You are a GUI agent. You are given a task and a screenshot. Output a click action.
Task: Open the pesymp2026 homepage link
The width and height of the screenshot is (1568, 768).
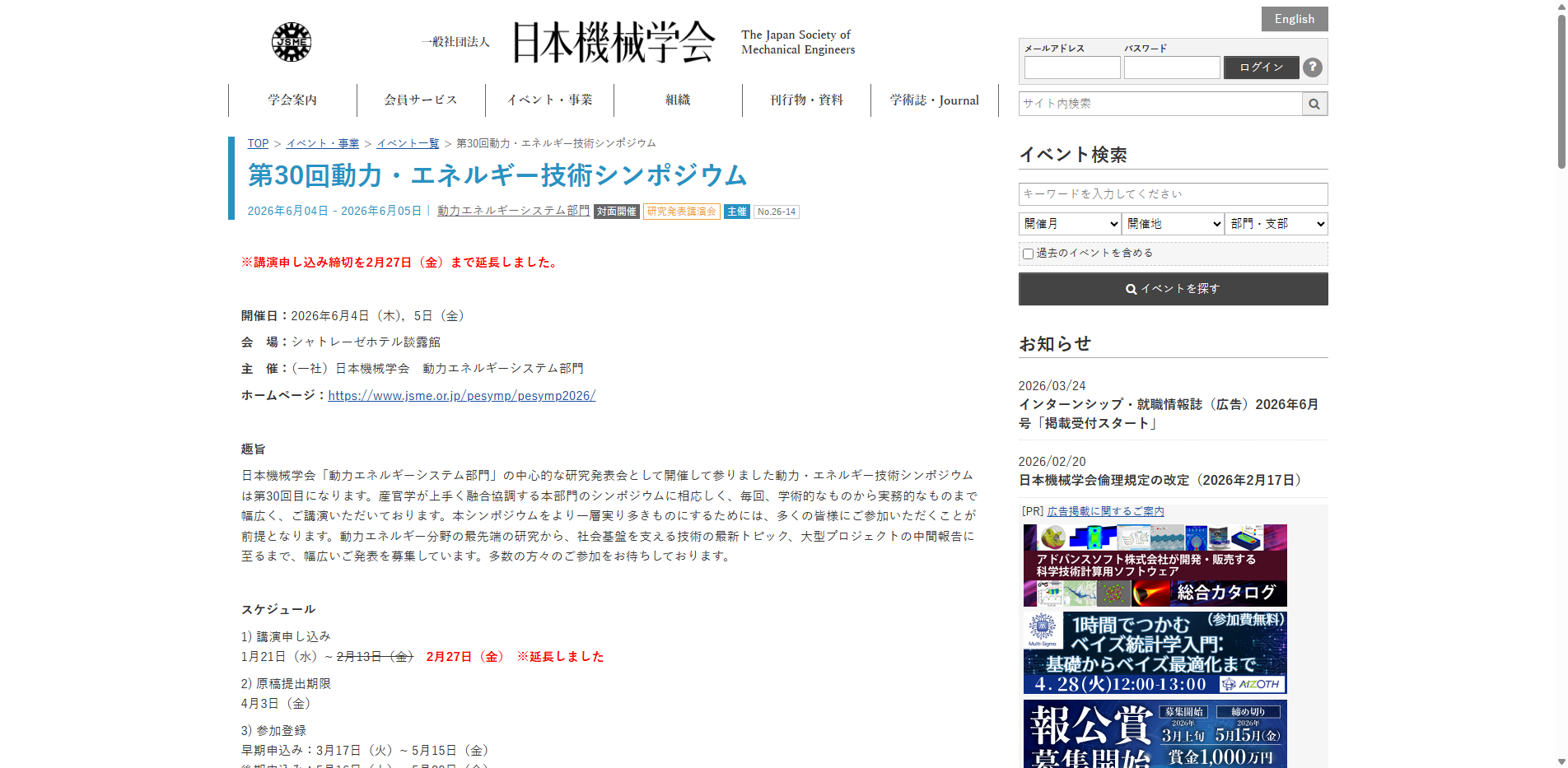[462, 395]
